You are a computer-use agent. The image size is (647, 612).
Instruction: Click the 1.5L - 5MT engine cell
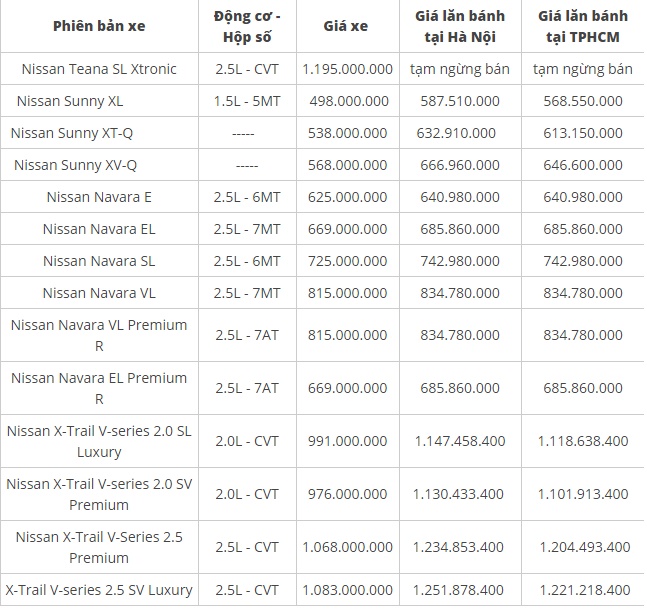point(247,101)
